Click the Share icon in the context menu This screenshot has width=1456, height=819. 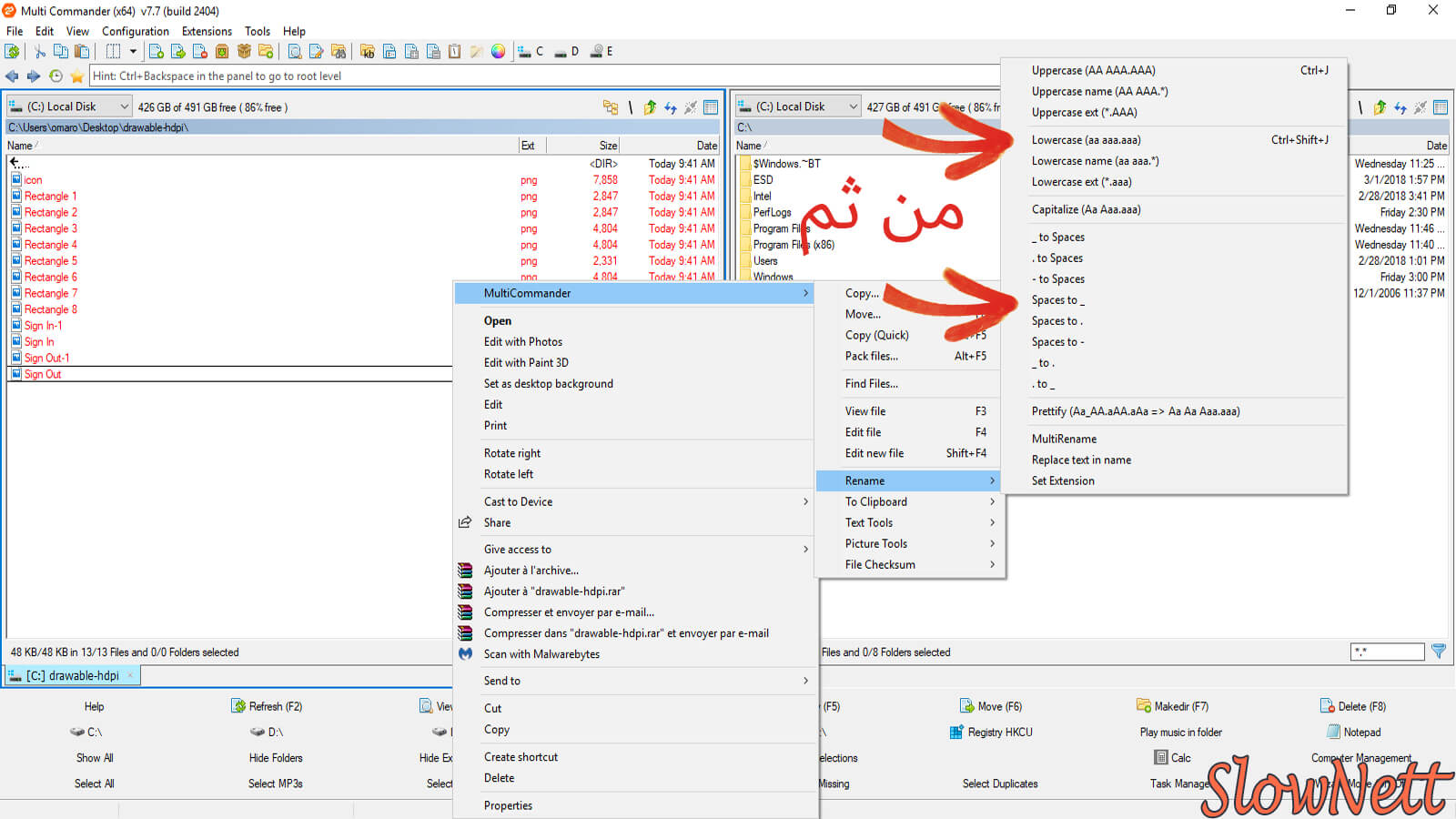click(465, 522)
